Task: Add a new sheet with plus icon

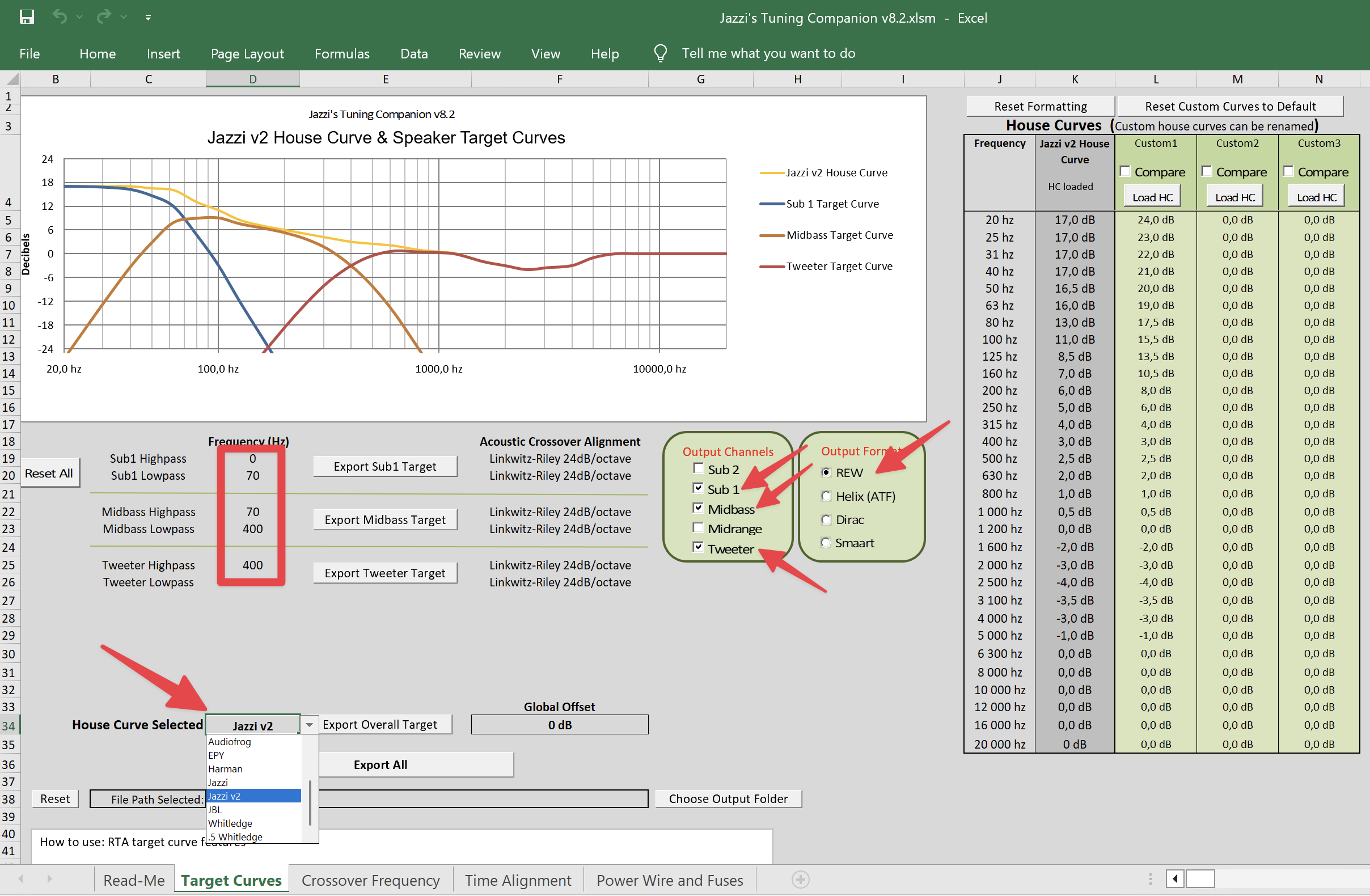Action: coord(800,880)
